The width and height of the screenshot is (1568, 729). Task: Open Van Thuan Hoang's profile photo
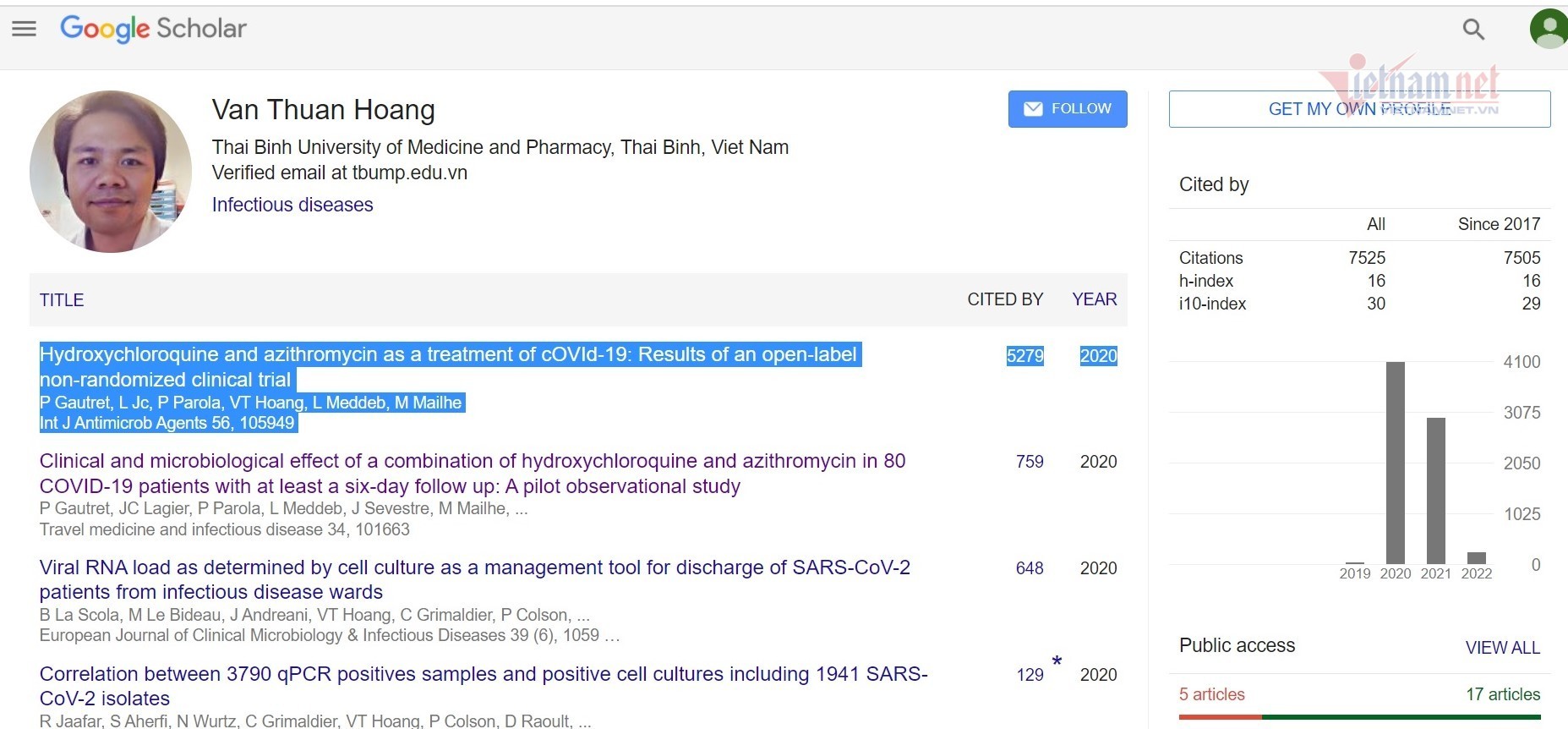coord(111,172)
